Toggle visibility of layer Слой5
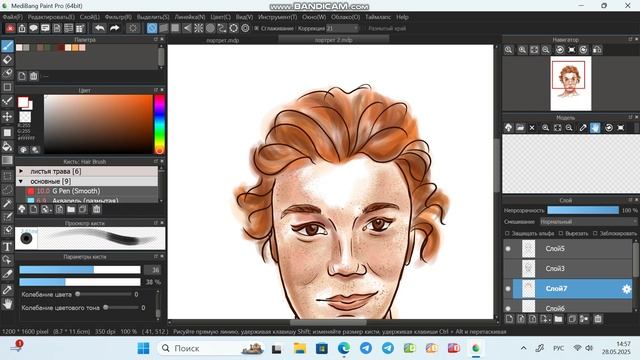This screenshot has width=640, height=360. tap(508, 249)
